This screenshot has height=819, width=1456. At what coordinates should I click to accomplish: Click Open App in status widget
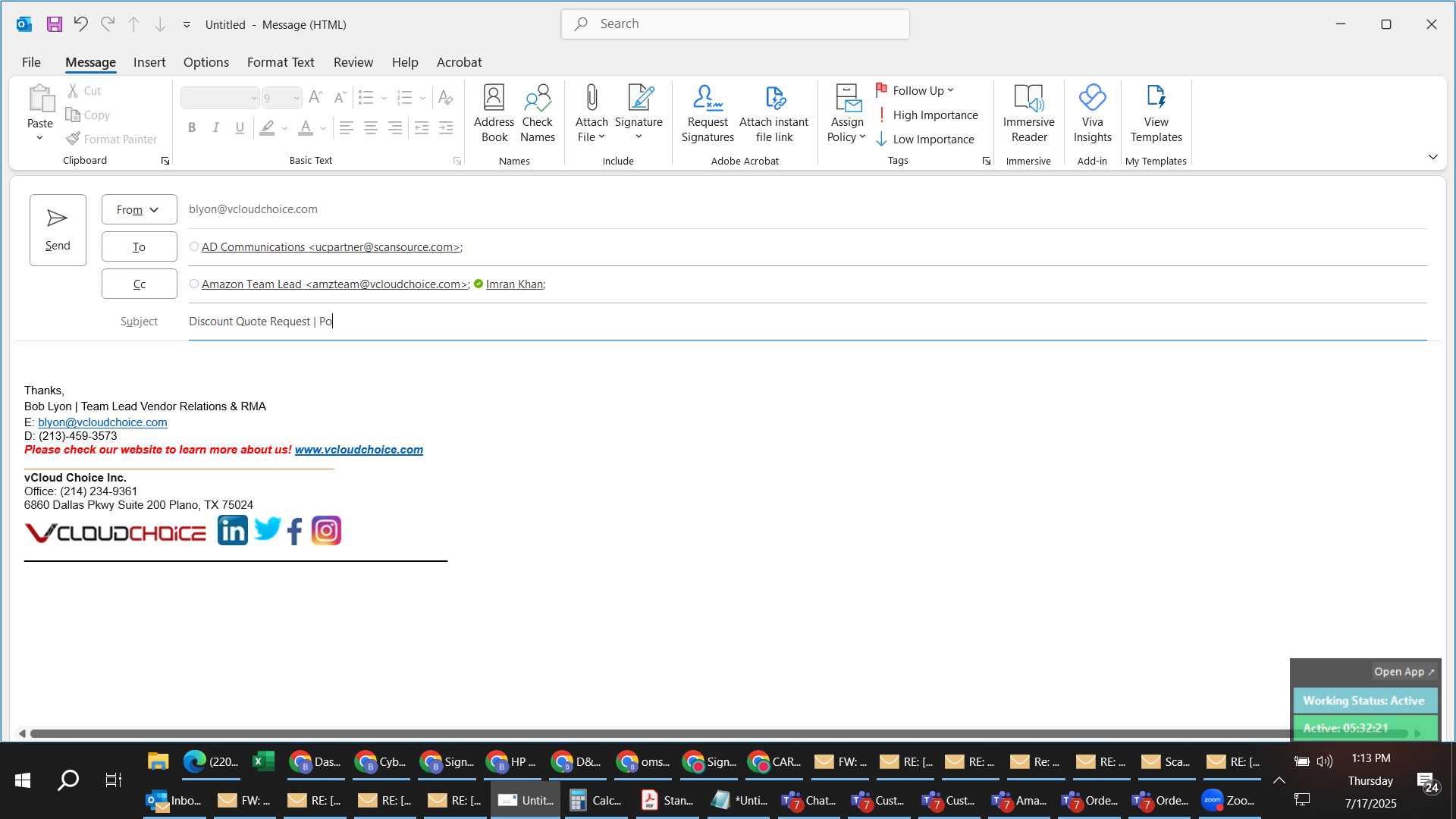pos(1404,672)
